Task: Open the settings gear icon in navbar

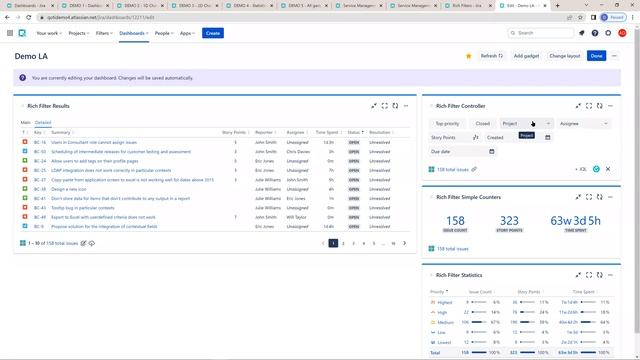Action: (x=608, y=33)
